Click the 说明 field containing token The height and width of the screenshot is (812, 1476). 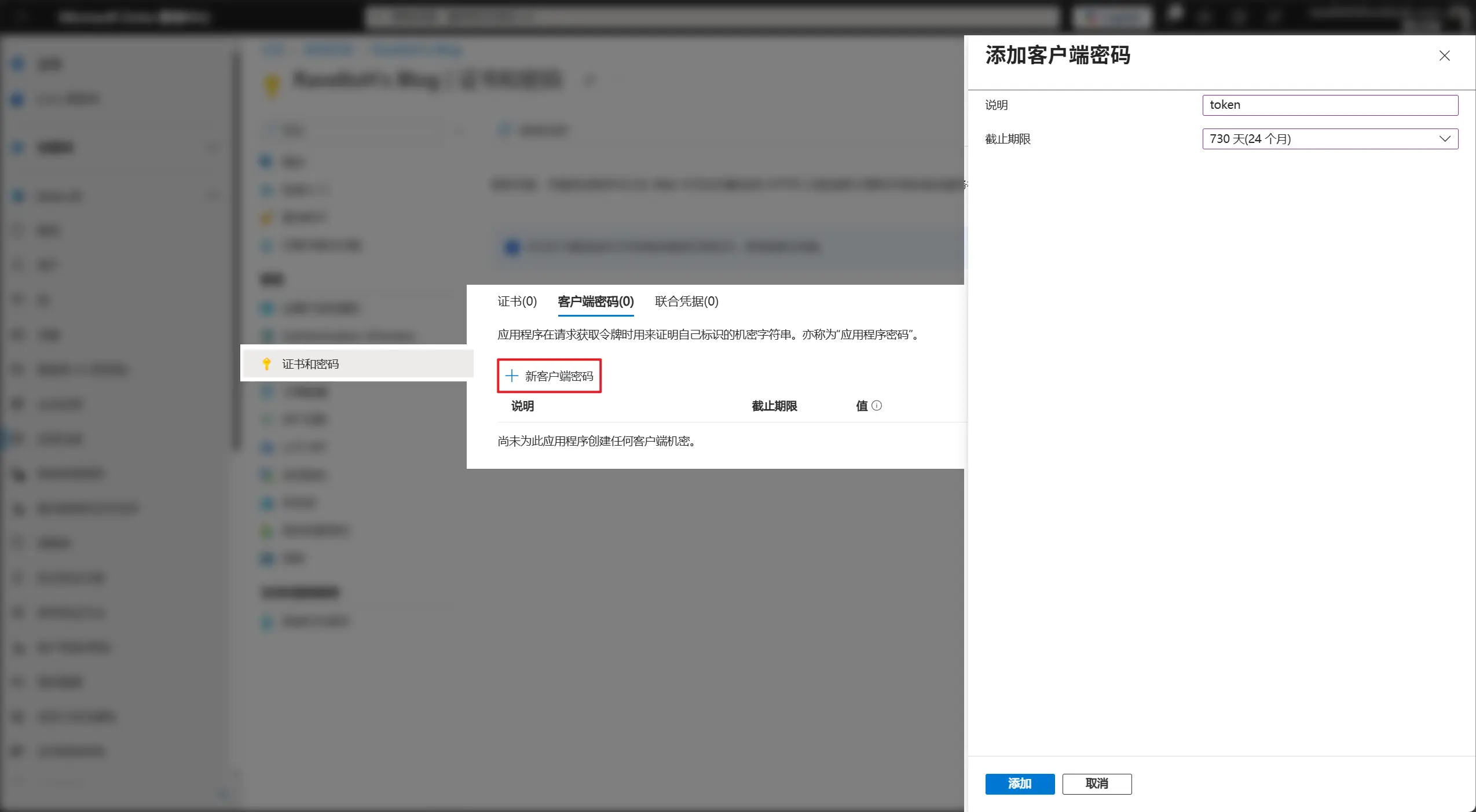tap(1329, 105)
